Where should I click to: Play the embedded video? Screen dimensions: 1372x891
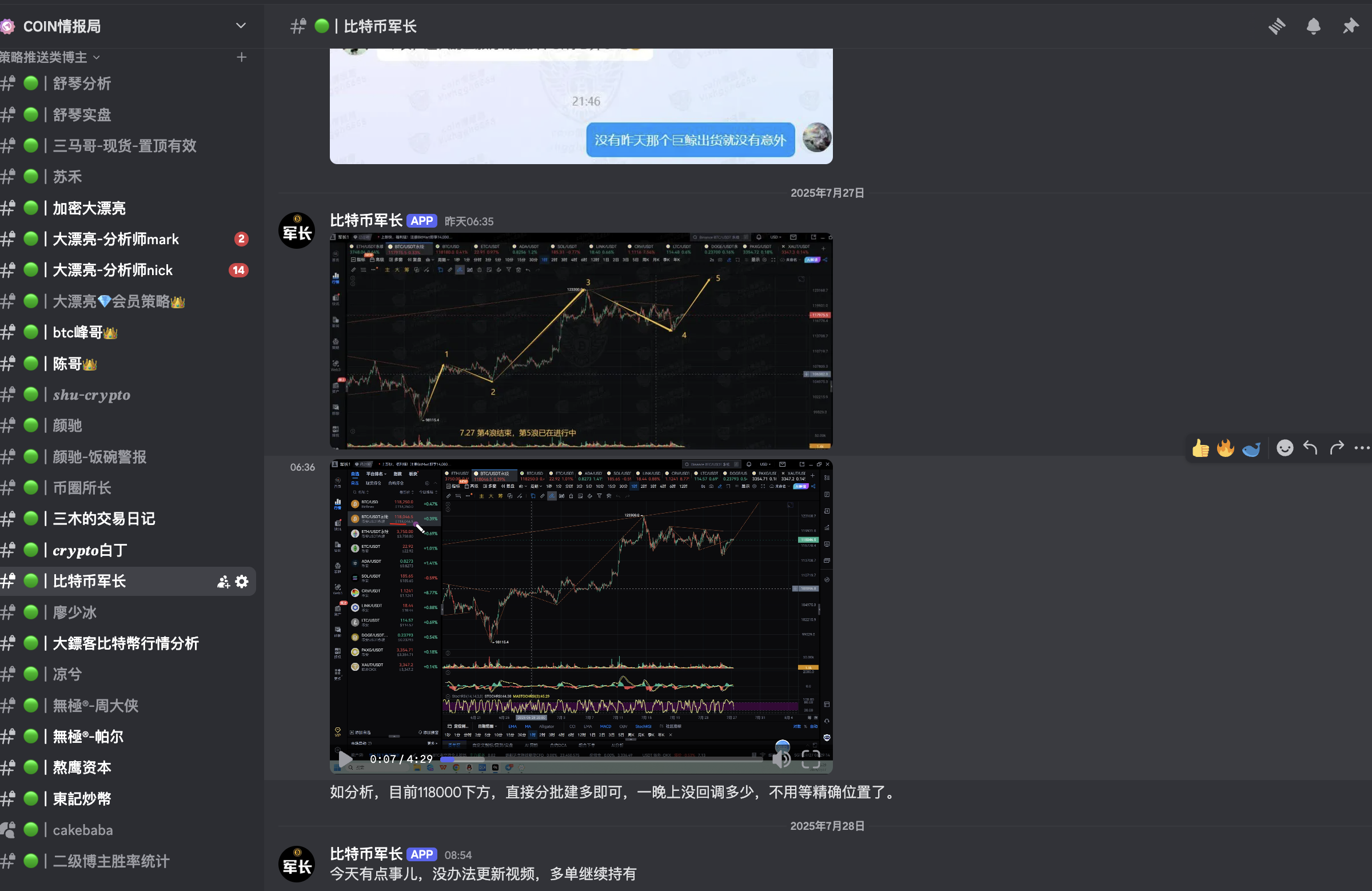pos(345,759)
